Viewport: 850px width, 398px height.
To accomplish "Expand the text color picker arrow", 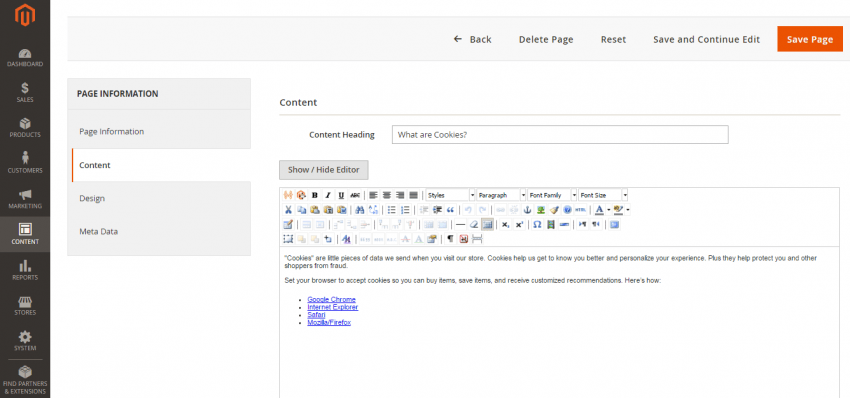I will point(608,210).
